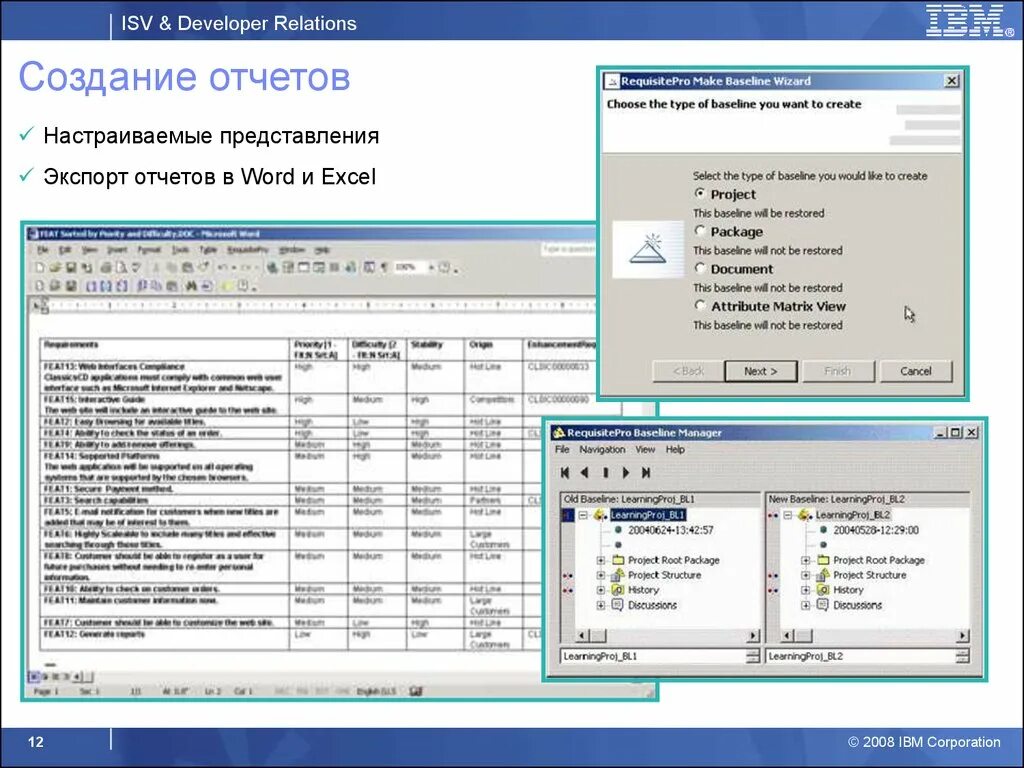The height and width of the screenshot is (768, 1024).
Task: Click the current-difference bar icon in Baseline Manager
Action: [x=605, y=472]
